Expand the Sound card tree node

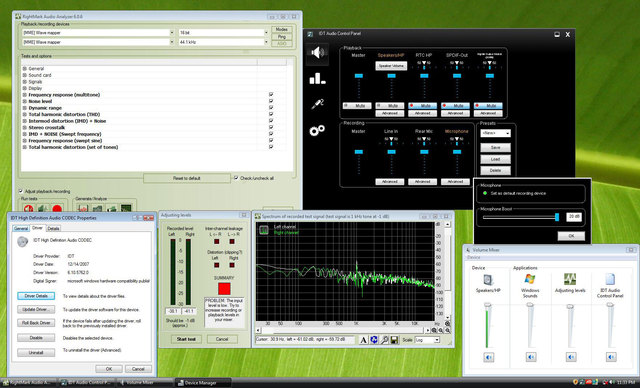[24, 75]
